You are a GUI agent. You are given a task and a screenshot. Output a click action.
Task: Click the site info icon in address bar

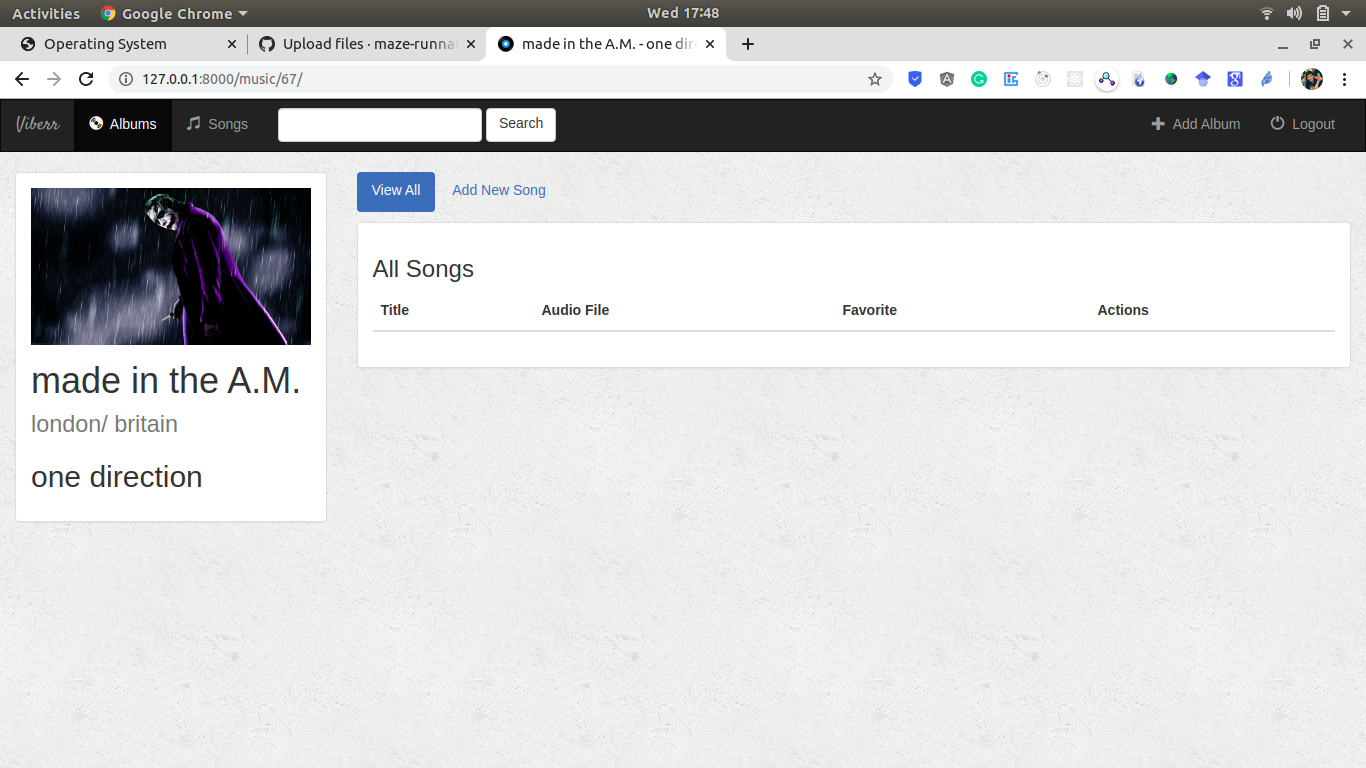126,79
